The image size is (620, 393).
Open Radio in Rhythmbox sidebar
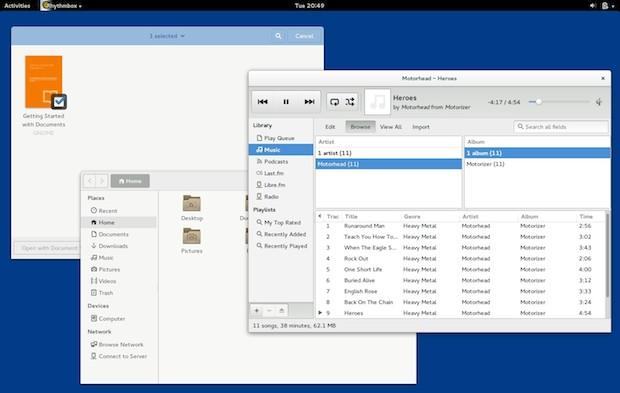pyautogui.click(x=281, y=196)
